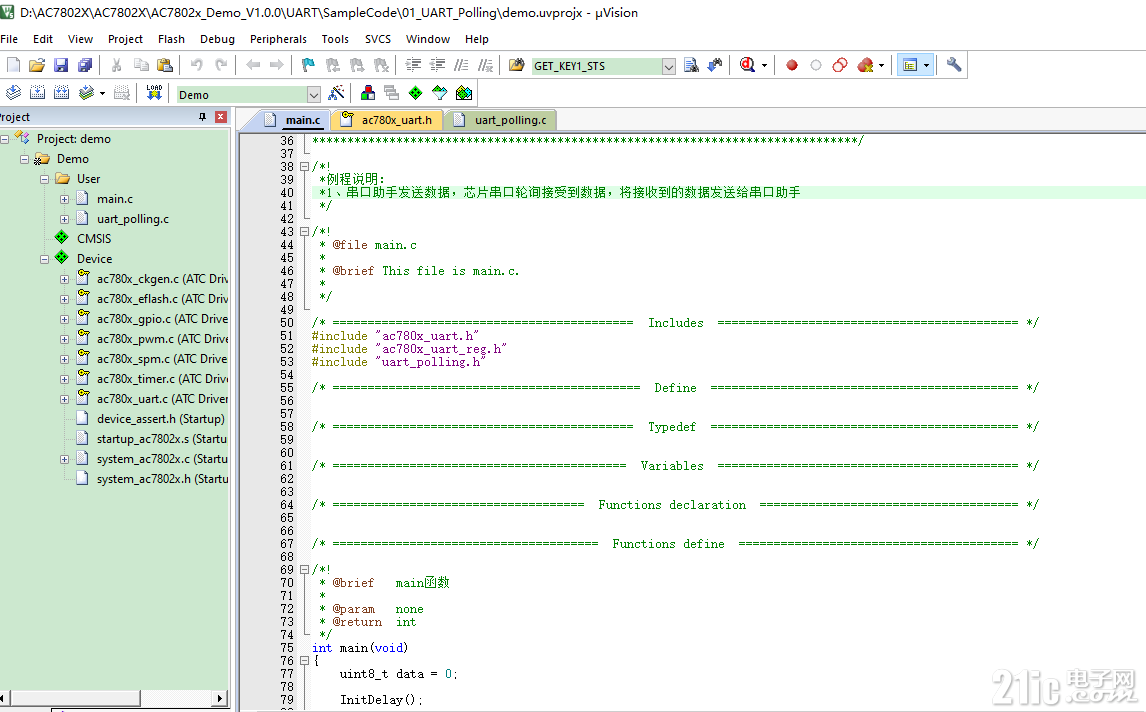Expand the main.c tree node
Screen dimensions: 1146x712
point(64,199)
